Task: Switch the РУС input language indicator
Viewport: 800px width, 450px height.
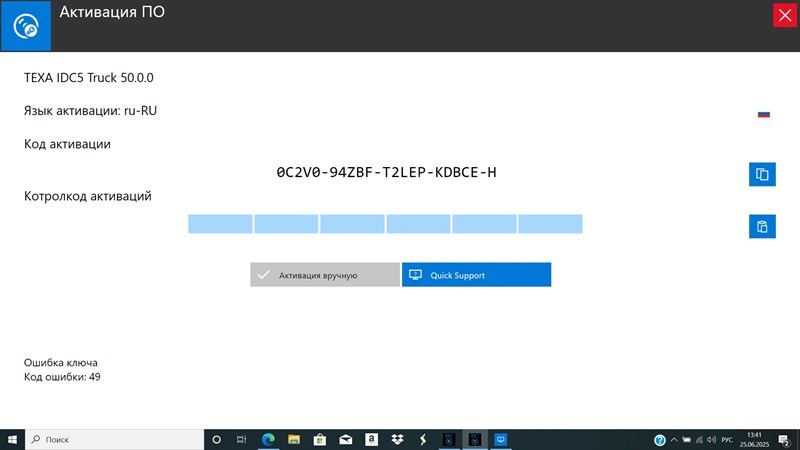Action: (727, 440)
